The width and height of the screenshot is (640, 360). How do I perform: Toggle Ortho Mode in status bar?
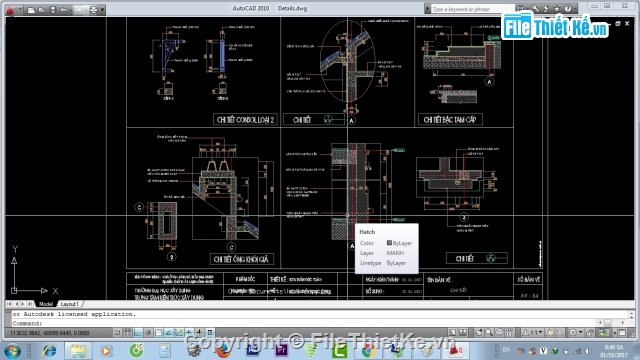coord(138,333)
